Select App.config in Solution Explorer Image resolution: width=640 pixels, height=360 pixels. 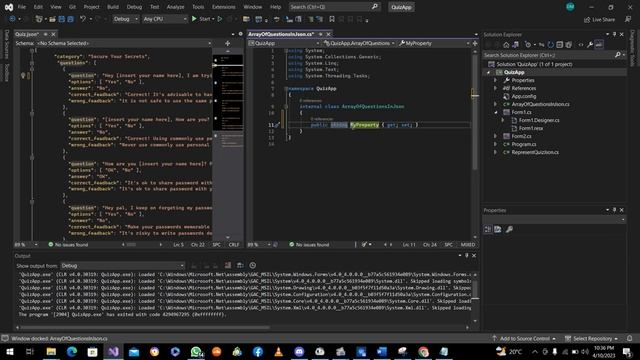524,96
